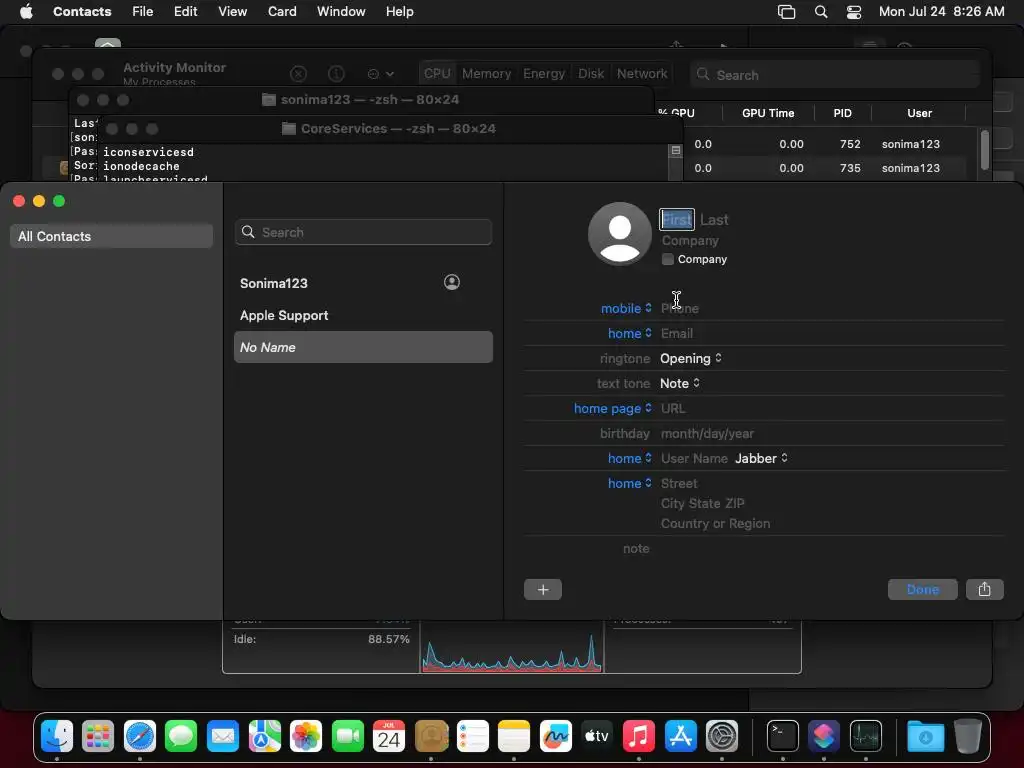The image size is (1024, 768).
Task: Open the Window menu
Action: click(341, 12)
